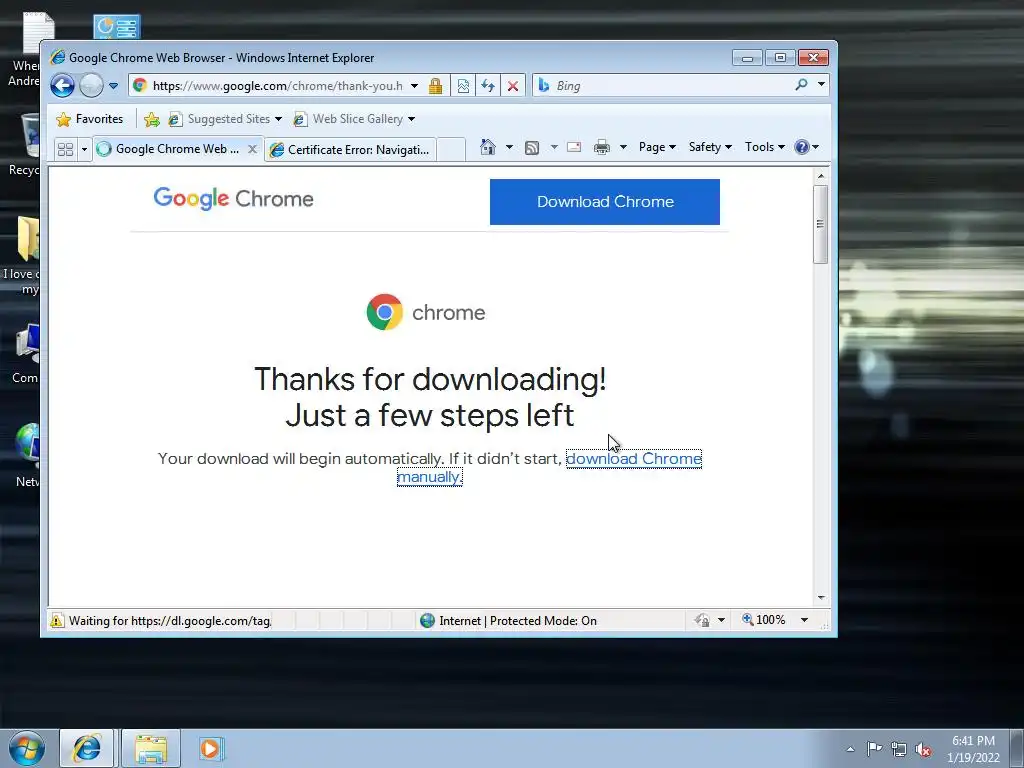
Task: Click the vertical scrollbar thumb
Action: [x=820, y=224]
